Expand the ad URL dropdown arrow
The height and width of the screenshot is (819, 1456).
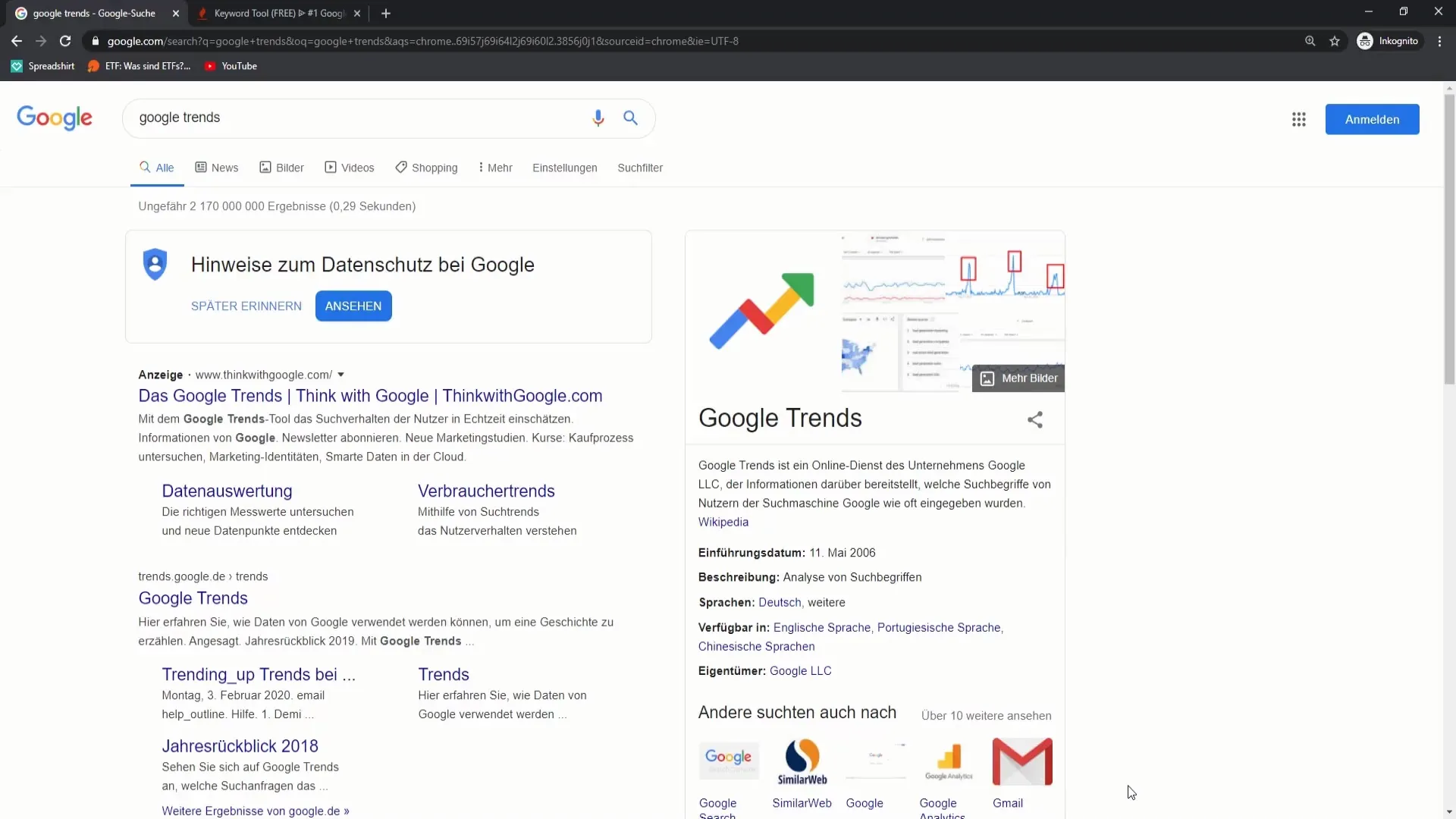pos(341,375)
